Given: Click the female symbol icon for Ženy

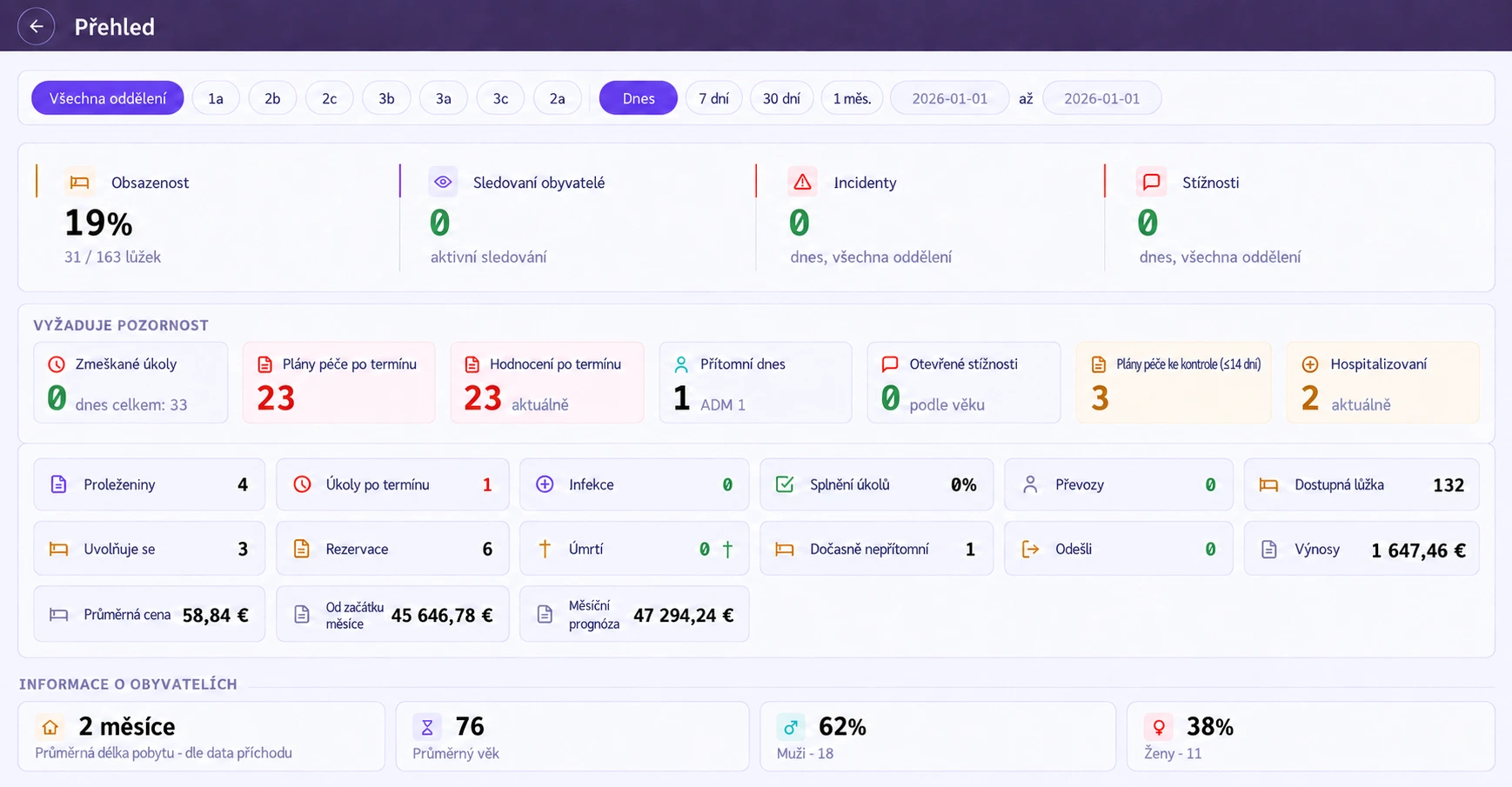Looking at the screenshot, I should coord(1159,727).
